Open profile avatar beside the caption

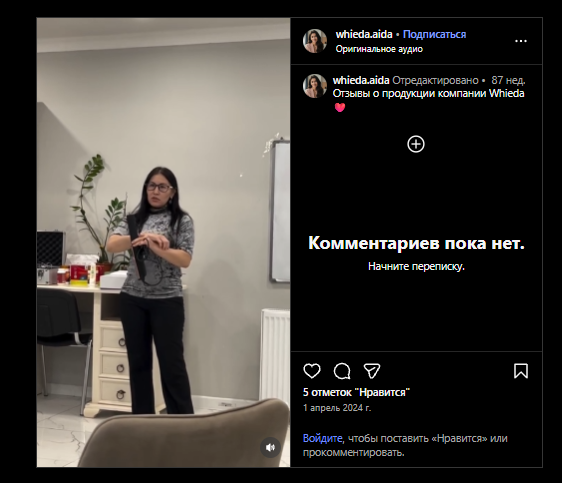coord(315,86)
